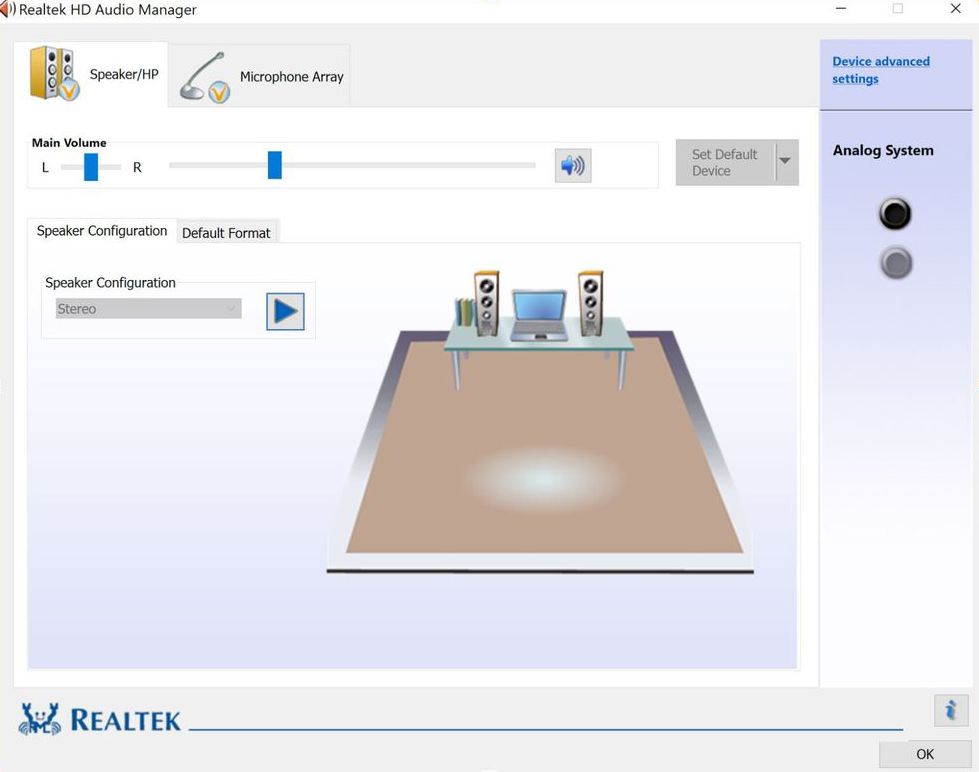Switch to the Microphone Array tab

pyautogui.click(x=260, y=76)
